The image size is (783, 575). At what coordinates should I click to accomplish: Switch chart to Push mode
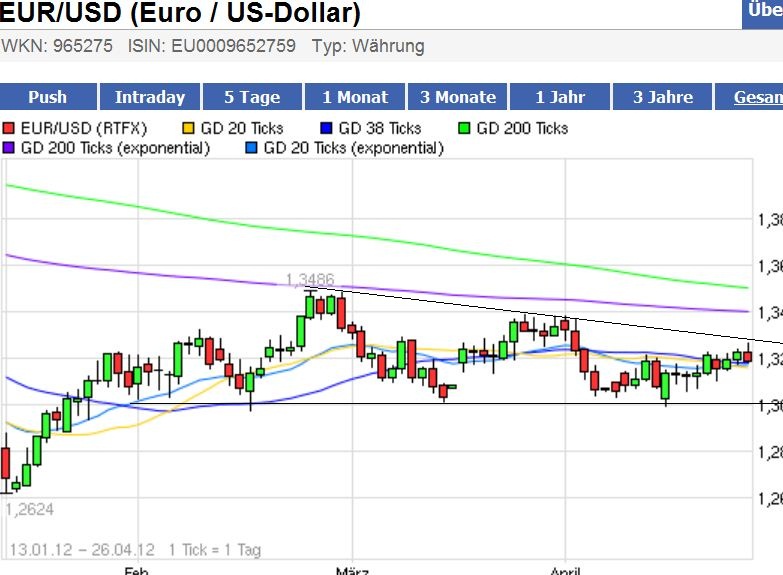tap(48, 96)
